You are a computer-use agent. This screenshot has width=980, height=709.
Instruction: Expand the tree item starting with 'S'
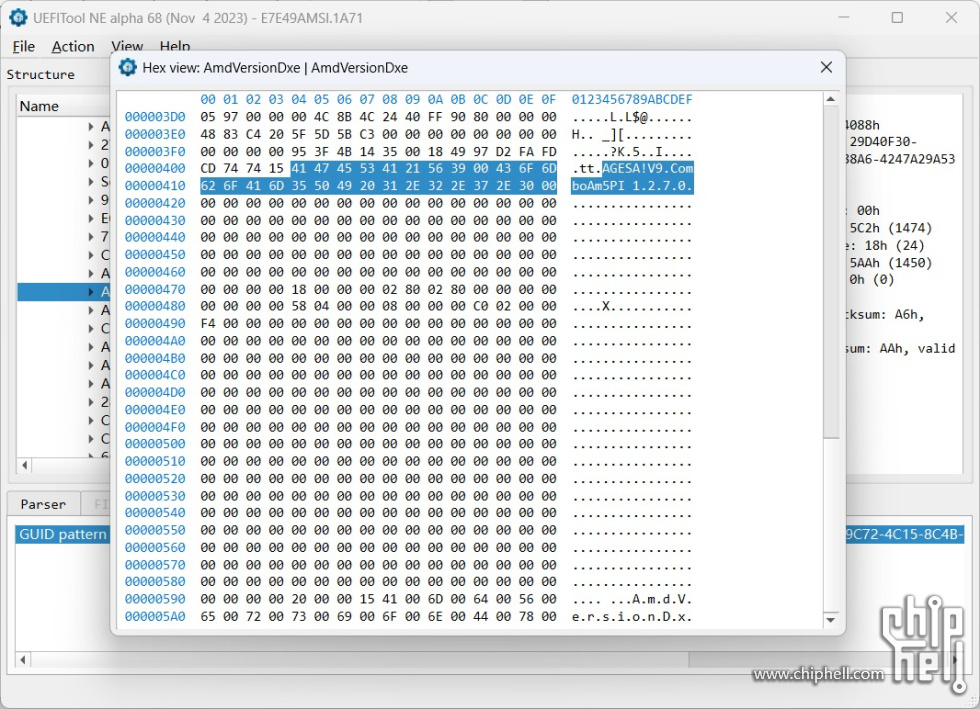92,181
